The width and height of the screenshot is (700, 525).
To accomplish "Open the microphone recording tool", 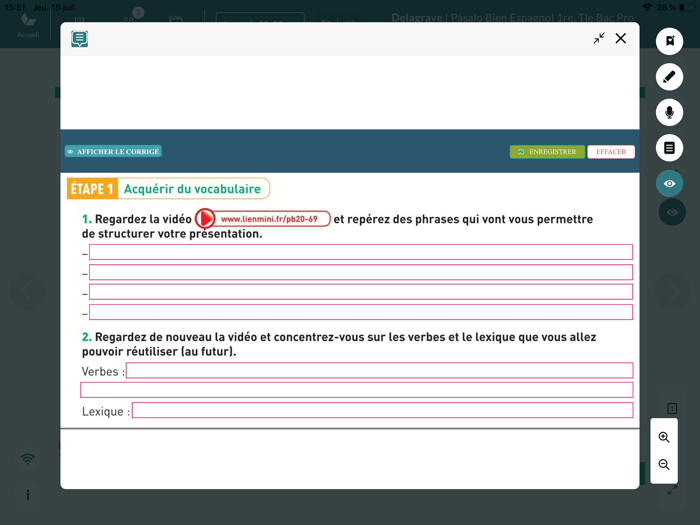I will click(x=669, y=112).
